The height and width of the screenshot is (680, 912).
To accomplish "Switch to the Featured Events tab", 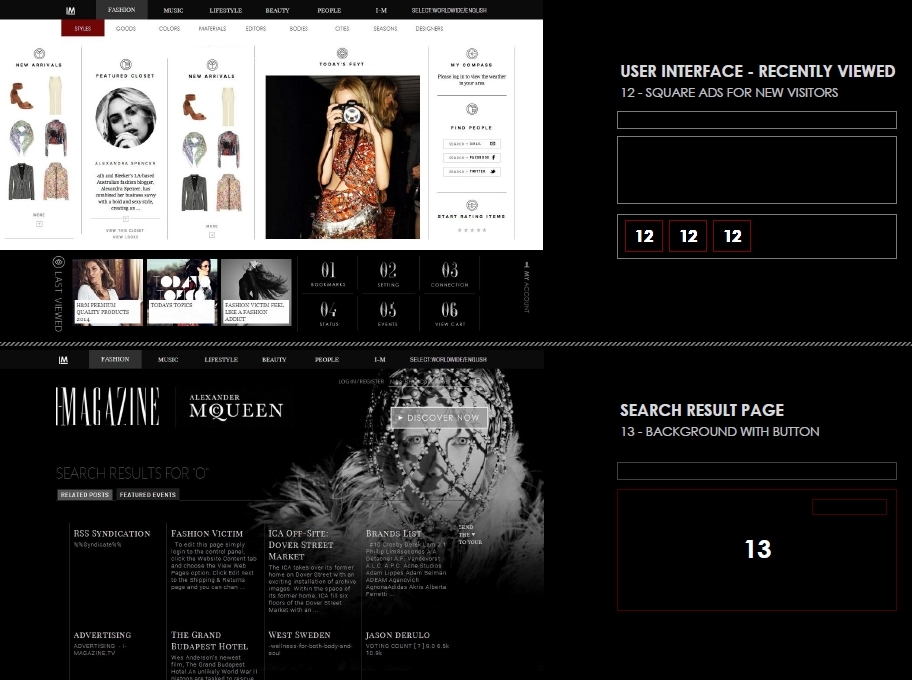I will pyautogui.click(x=148, y=494).
